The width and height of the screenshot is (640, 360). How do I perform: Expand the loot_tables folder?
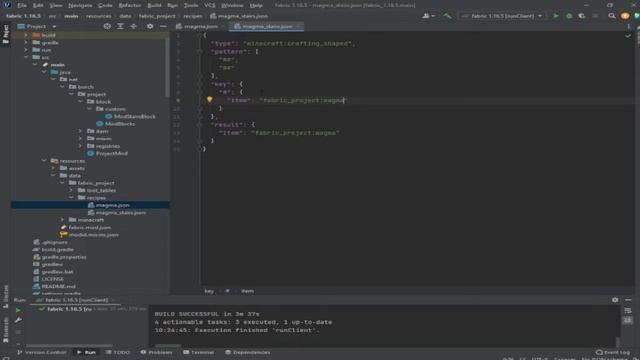coord(71,190)
